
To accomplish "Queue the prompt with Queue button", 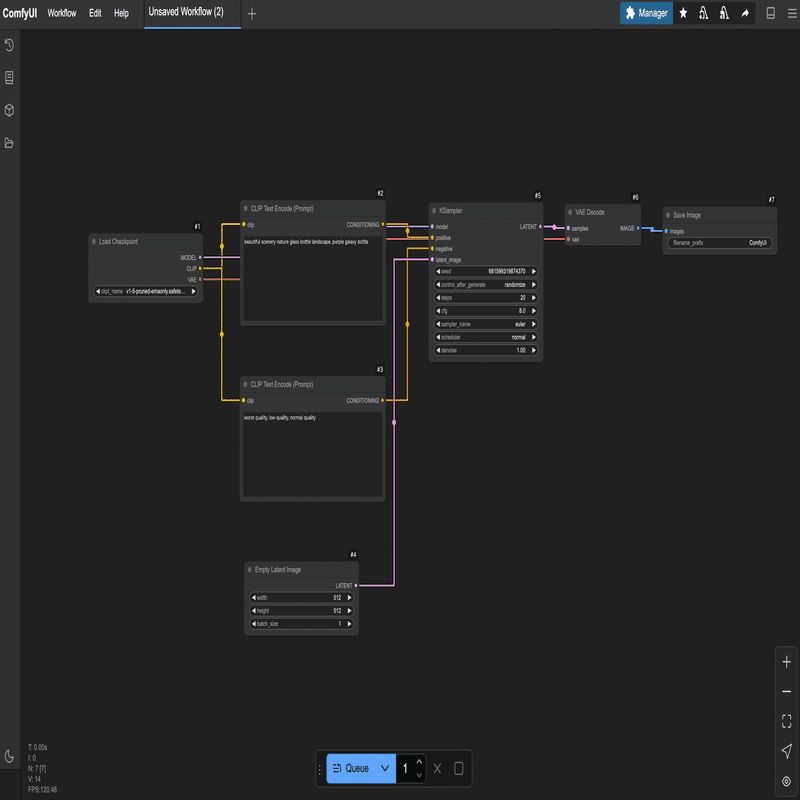I will [352, 768].
